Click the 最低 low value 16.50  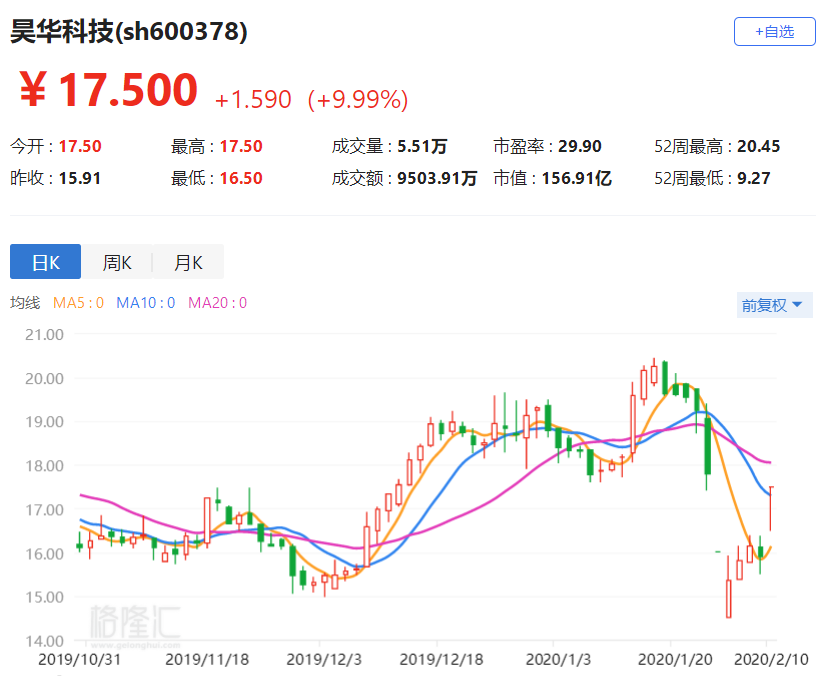[x=241, y=178]
